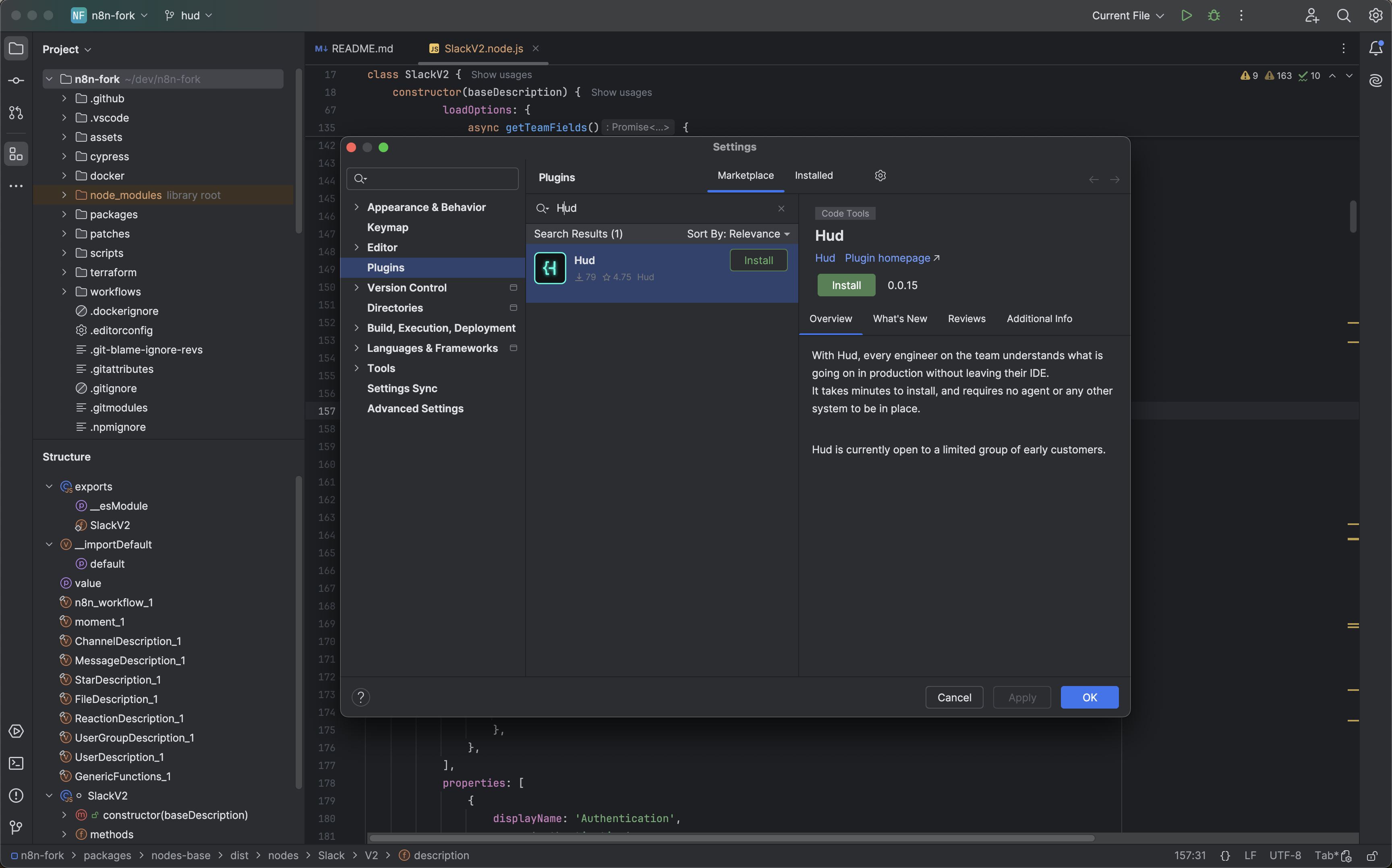Open the Notifications bell icon
This screenshot has width=1392, height=868.
pos(1375,48)
